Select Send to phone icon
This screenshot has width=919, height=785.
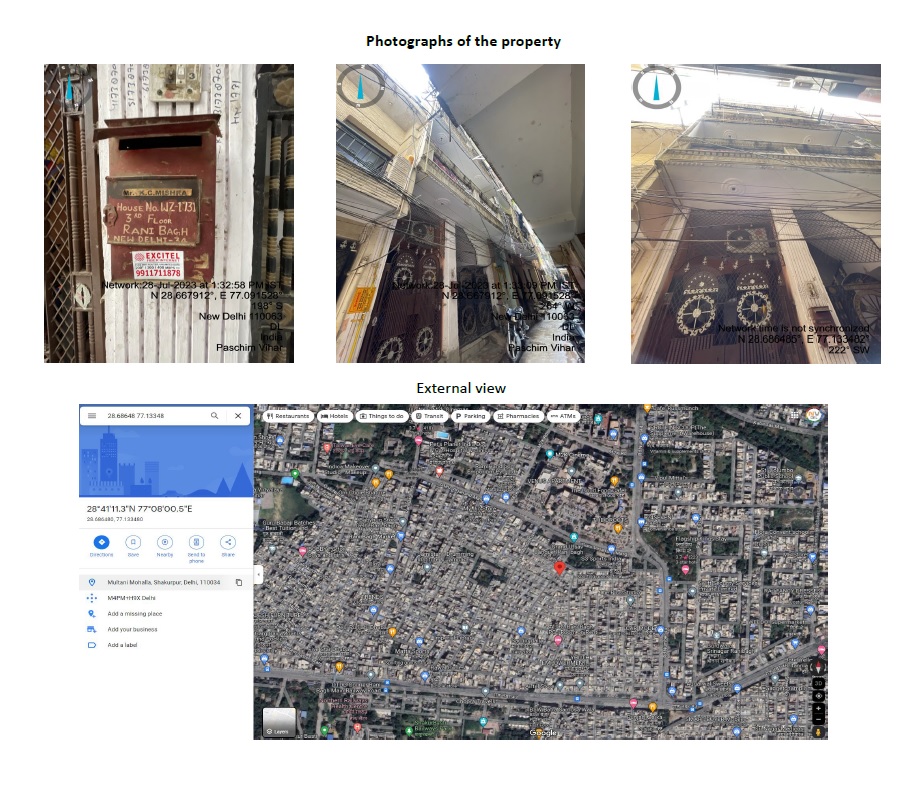tap(196, 541)
